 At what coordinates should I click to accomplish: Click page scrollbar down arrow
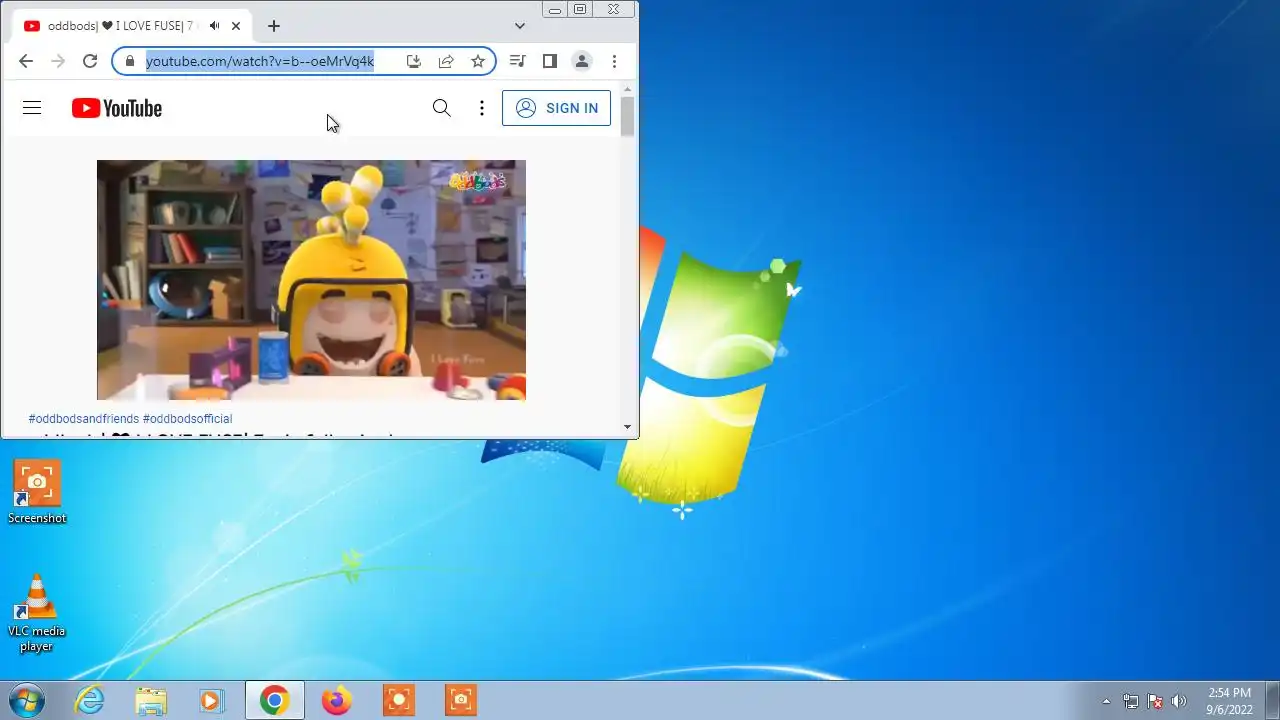pos(627,427)
